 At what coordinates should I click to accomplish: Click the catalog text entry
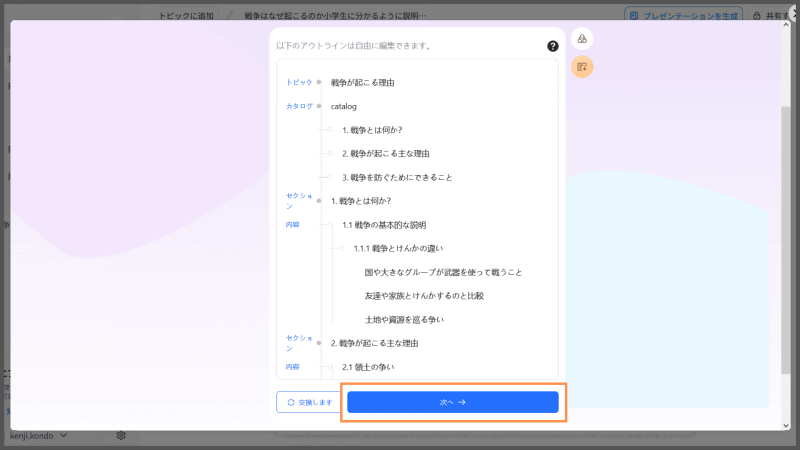coord(343,106)
